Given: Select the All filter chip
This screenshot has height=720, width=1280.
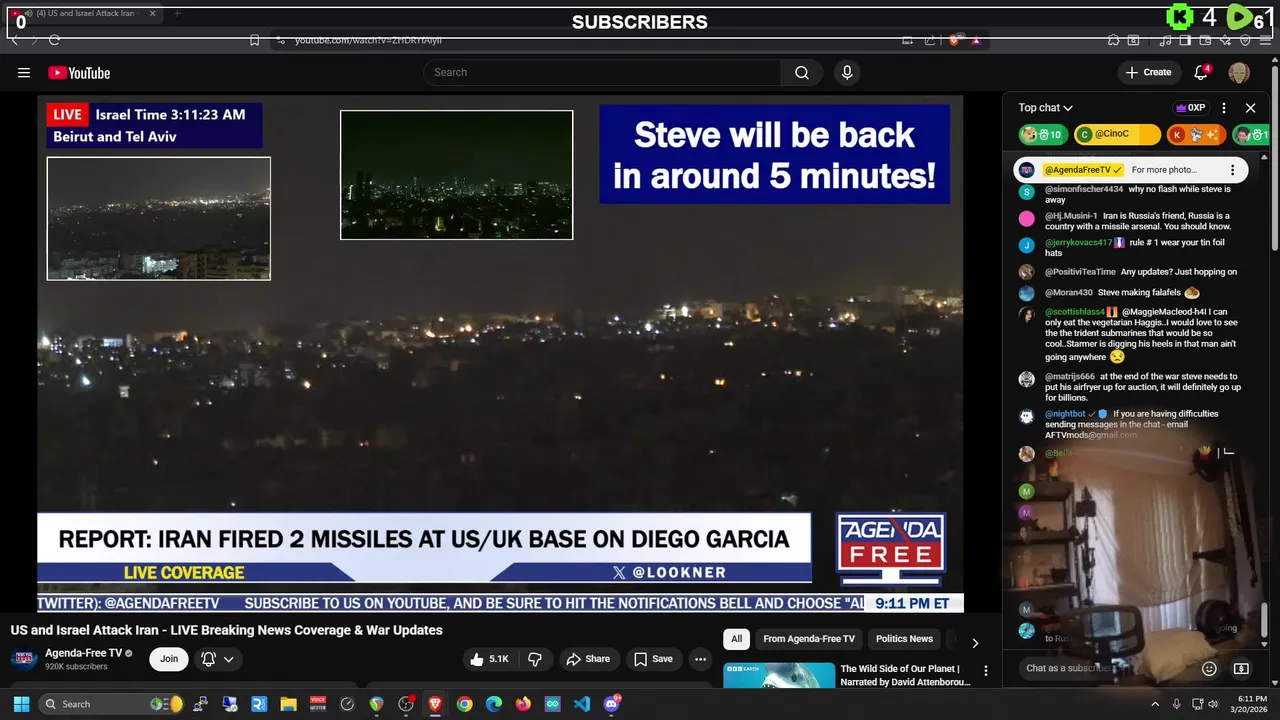Looking at the screenshot, I should (736, 639).
